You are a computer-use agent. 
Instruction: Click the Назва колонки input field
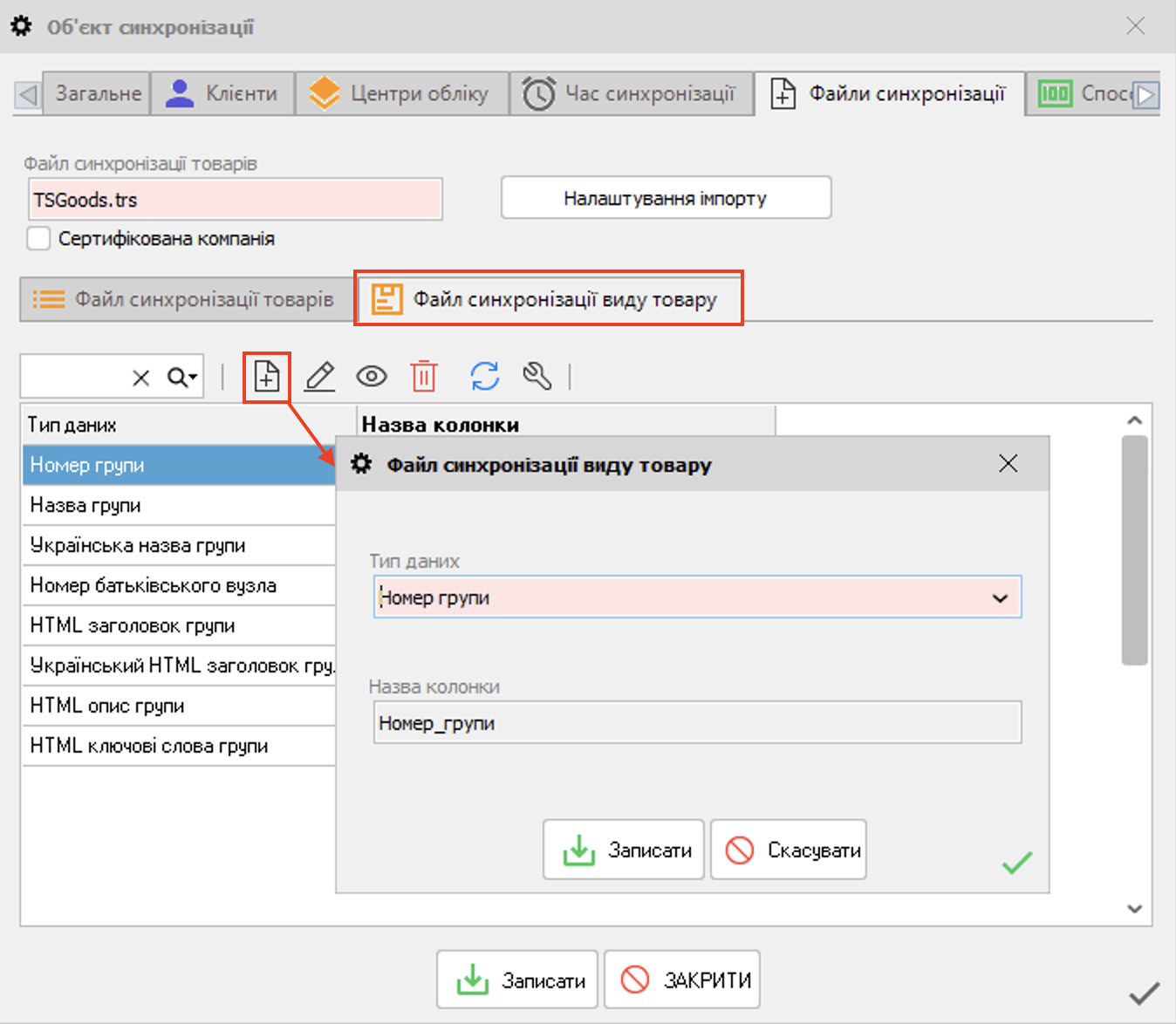pos(696,723)
